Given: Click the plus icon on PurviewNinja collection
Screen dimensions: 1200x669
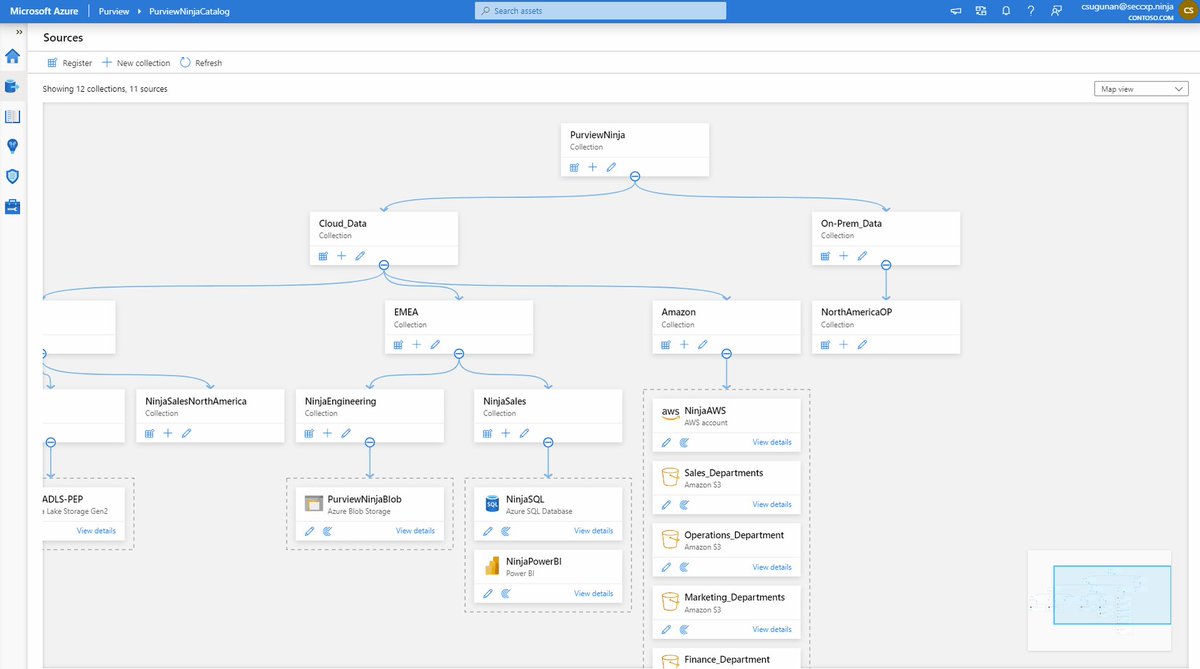Looking at the screenshot, I should pos(592,167).
